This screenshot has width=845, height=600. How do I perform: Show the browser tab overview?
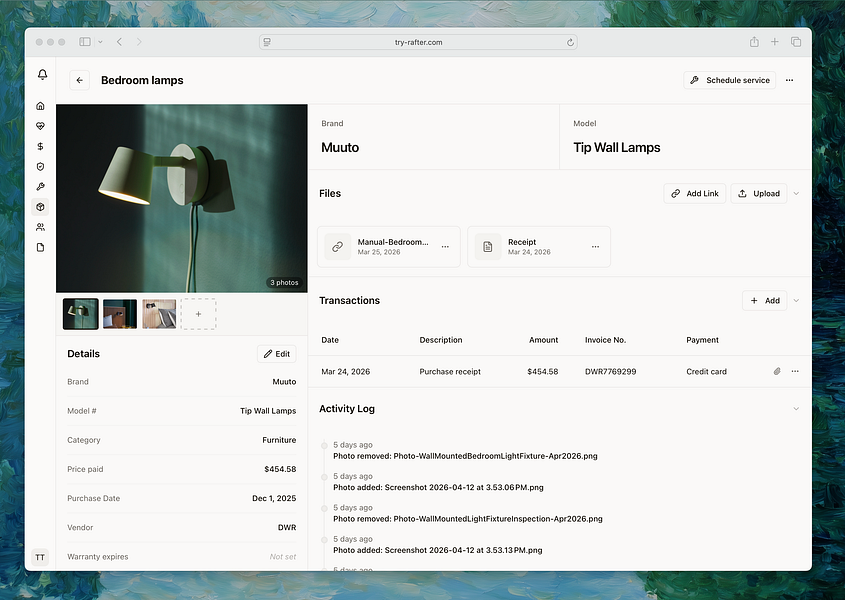pos(796,42)
